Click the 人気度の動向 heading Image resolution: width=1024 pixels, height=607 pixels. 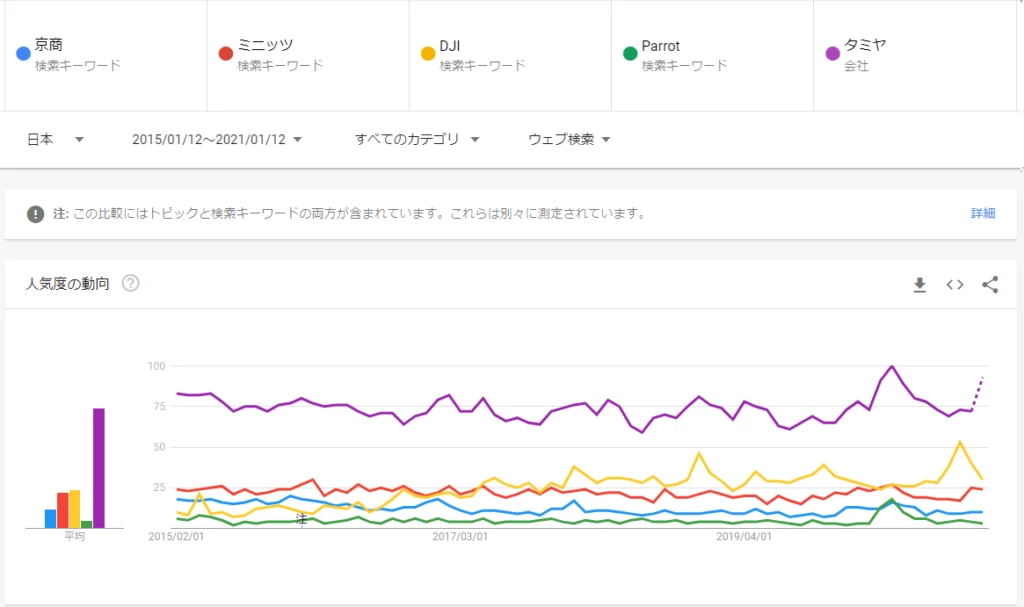(x=67, y=284)
